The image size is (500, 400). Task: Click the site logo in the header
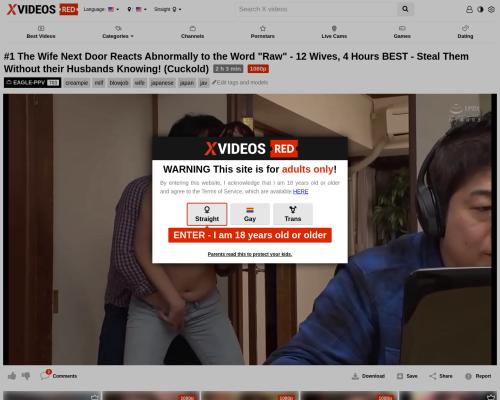tap(42, 9)
